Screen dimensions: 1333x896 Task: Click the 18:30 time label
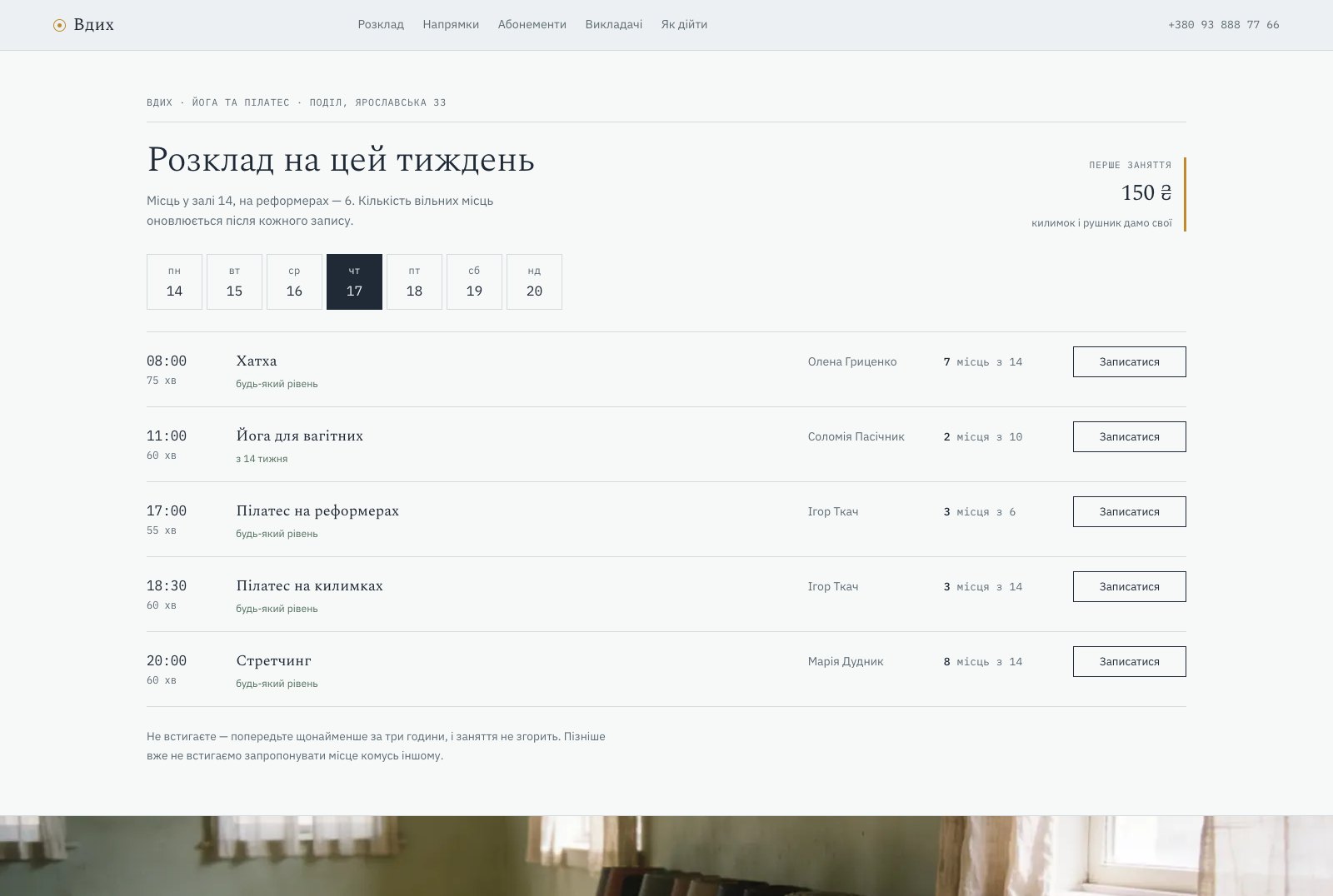click(167, 585)
